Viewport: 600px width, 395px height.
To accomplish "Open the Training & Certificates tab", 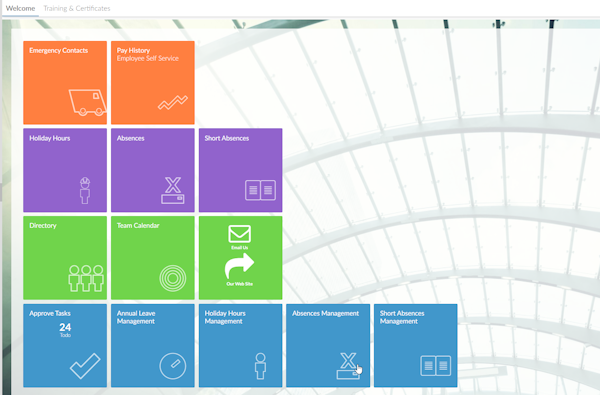I will point(77,8).
